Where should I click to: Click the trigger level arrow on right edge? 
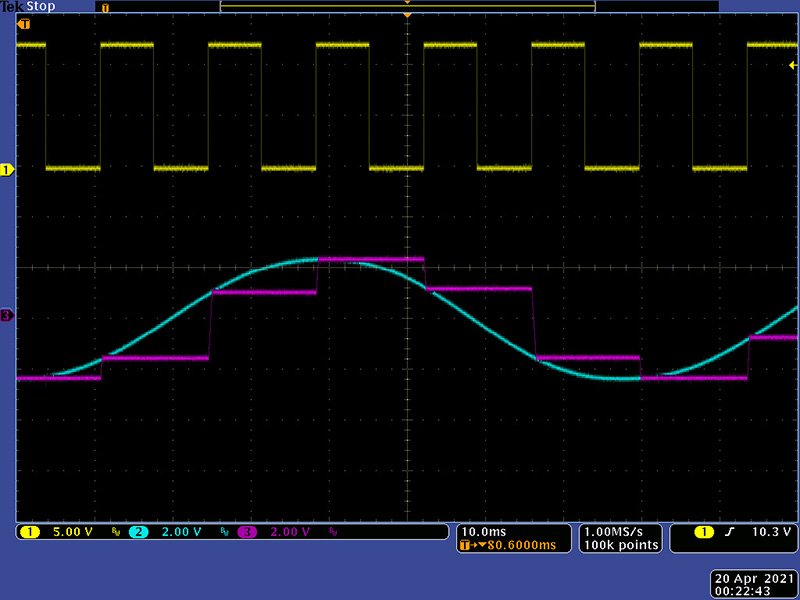(x=793, y=65)
